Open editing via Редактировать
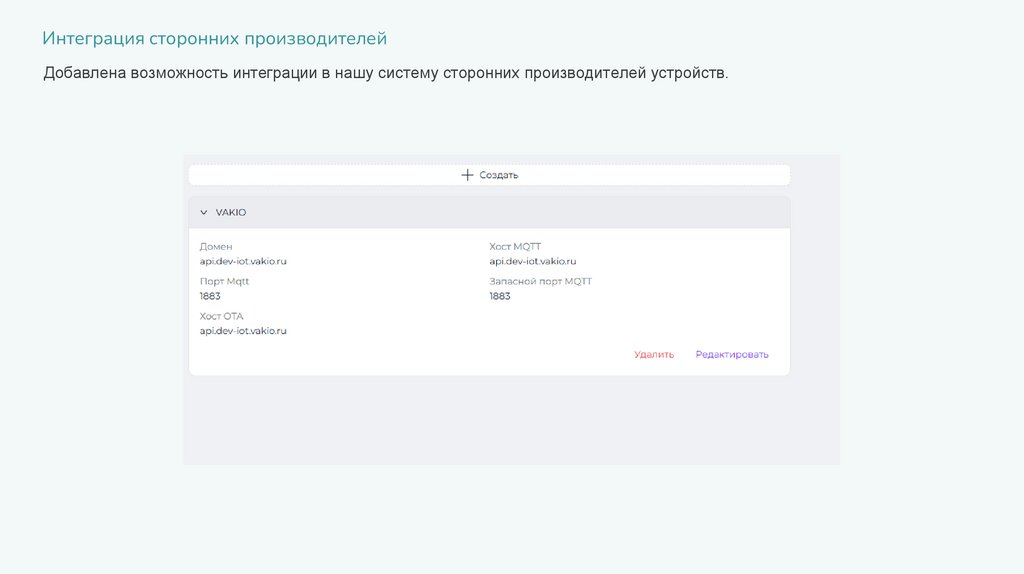Viewport: 1024px width, 574px height. click(732, 355)
